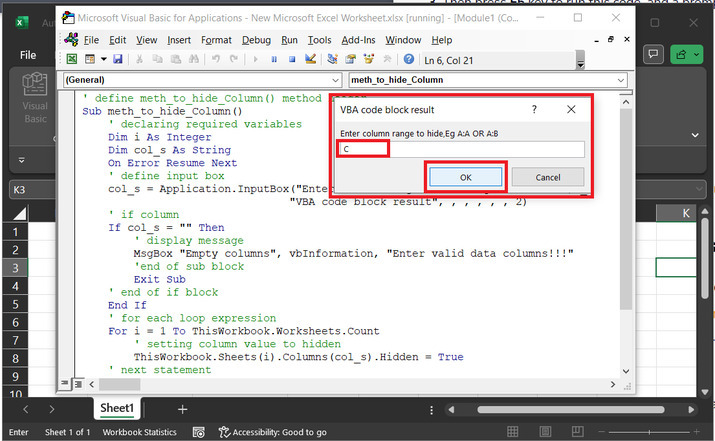The image size is (715, 441).
Task: Open the Object Browser icon
Action: click(x=368, y=59)
